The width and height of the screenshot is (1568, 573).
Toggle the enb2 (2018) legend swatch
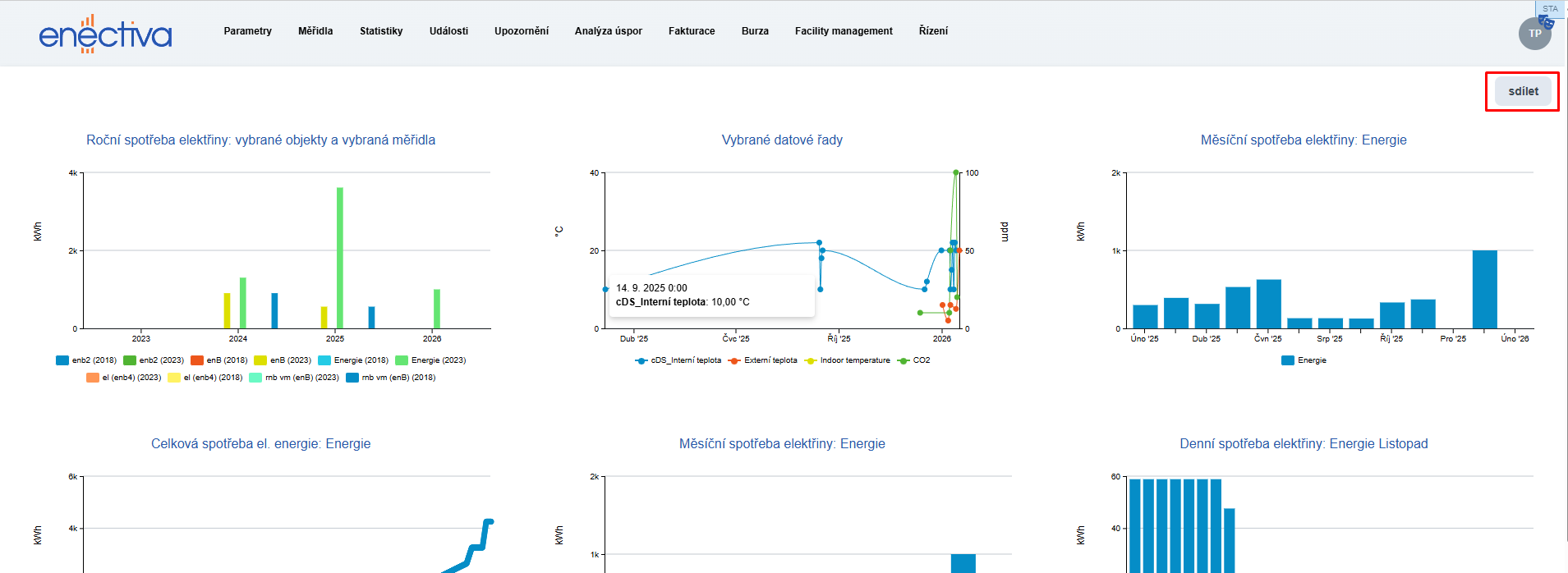[62, 360]
